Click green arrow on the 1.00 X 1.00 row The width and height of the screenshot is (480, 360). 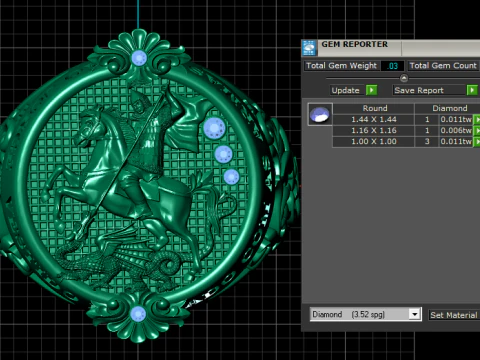[x=477, y=141]
